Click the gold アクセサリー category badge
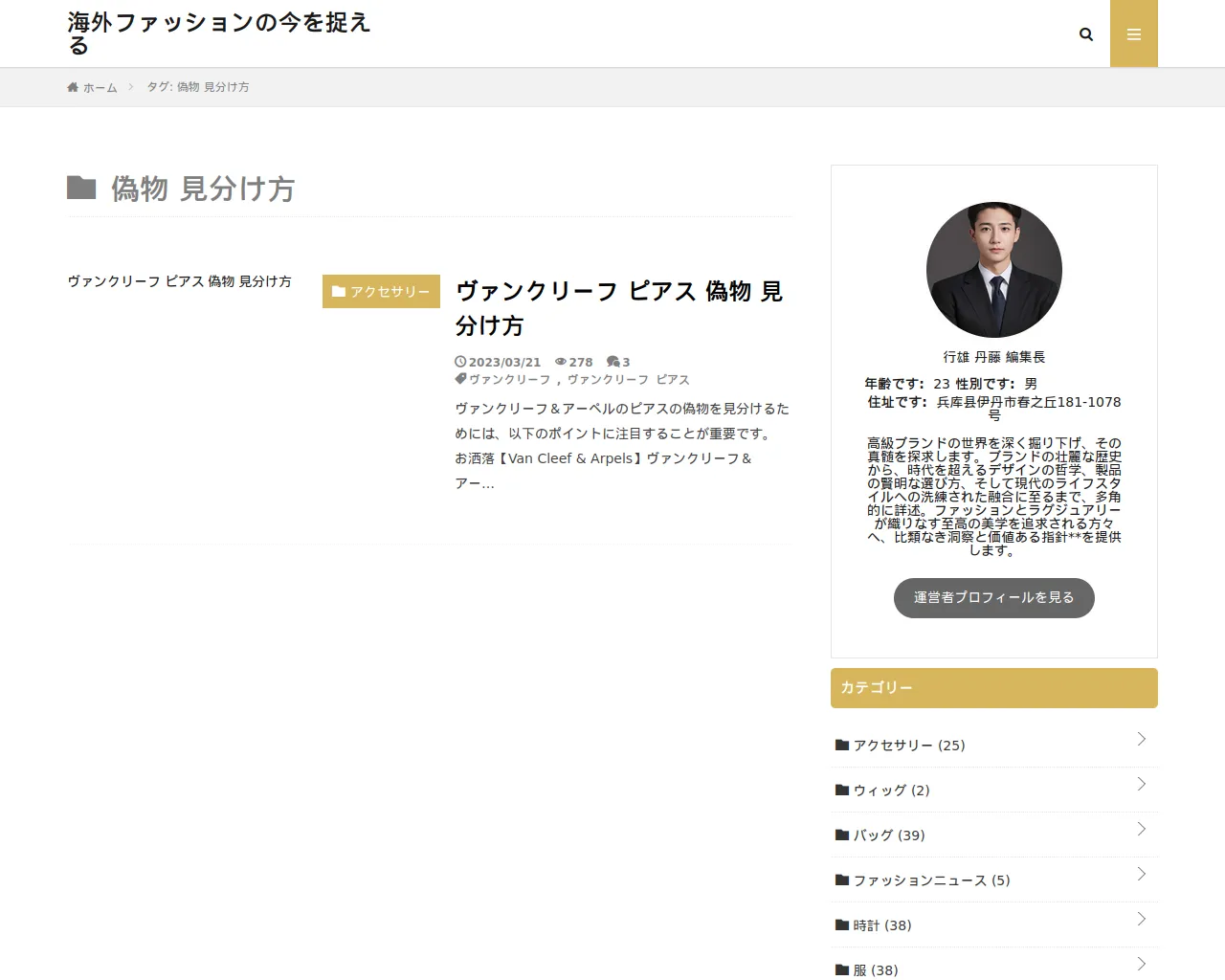 381,292
